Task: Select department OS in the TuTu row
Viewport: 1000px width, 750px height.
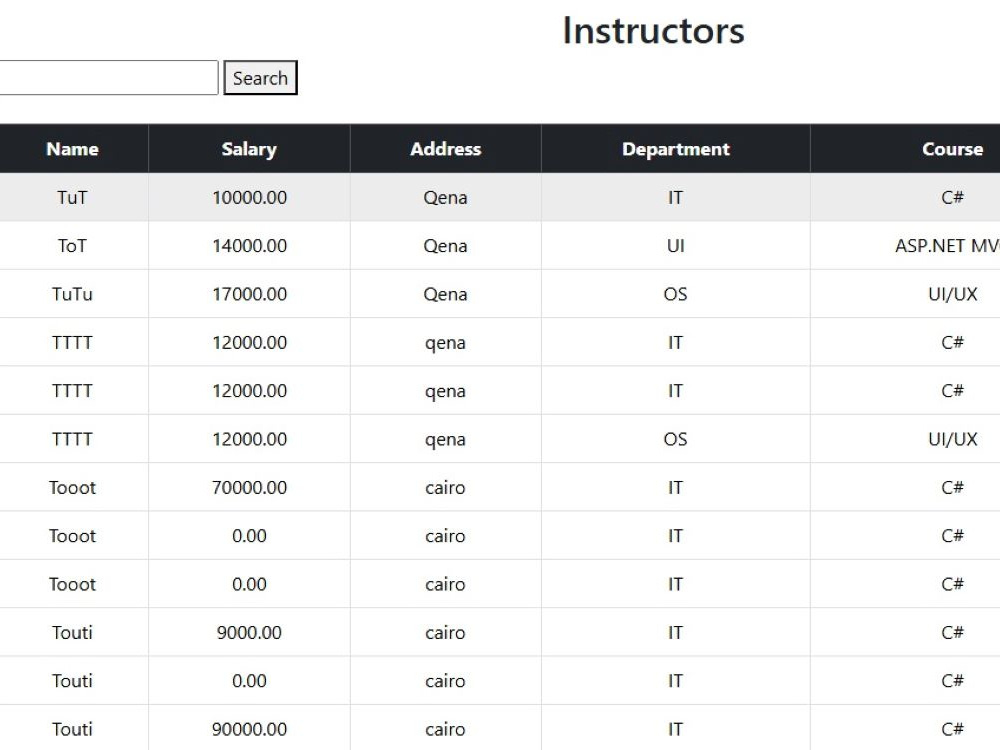Action: pos(675,294)
